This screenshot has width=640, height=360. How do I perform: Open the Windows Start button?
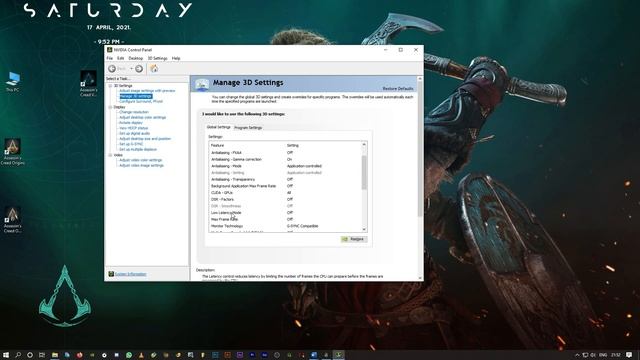[6, 355]
